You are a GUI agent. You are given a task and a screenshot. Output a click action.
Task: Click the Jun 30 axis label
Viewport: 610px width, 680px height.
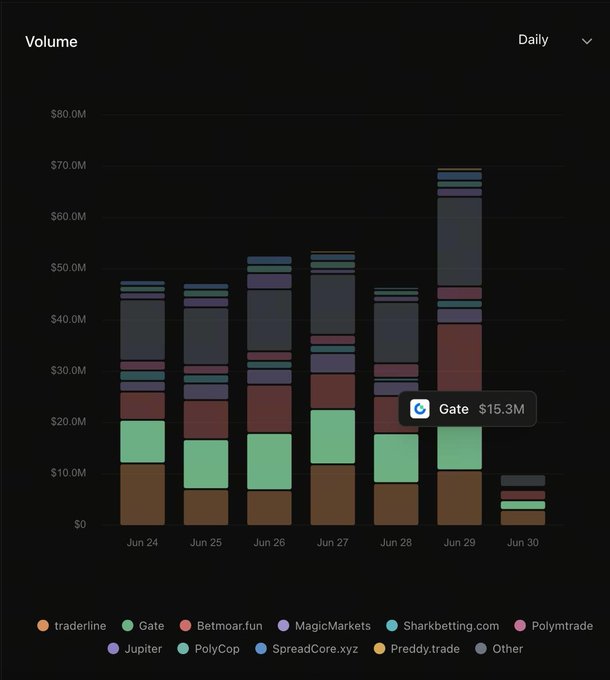point(523,543)
